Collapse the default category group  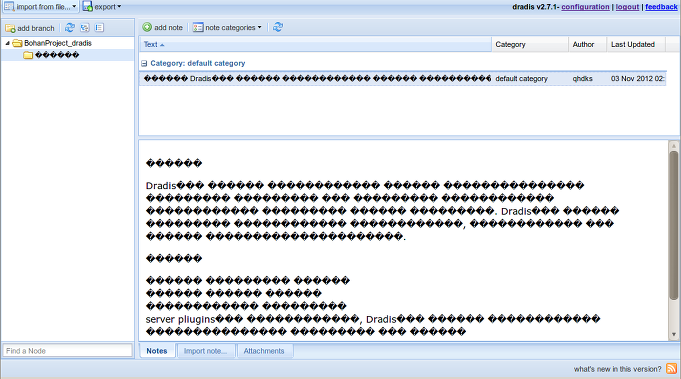click(x=144, y=63)
